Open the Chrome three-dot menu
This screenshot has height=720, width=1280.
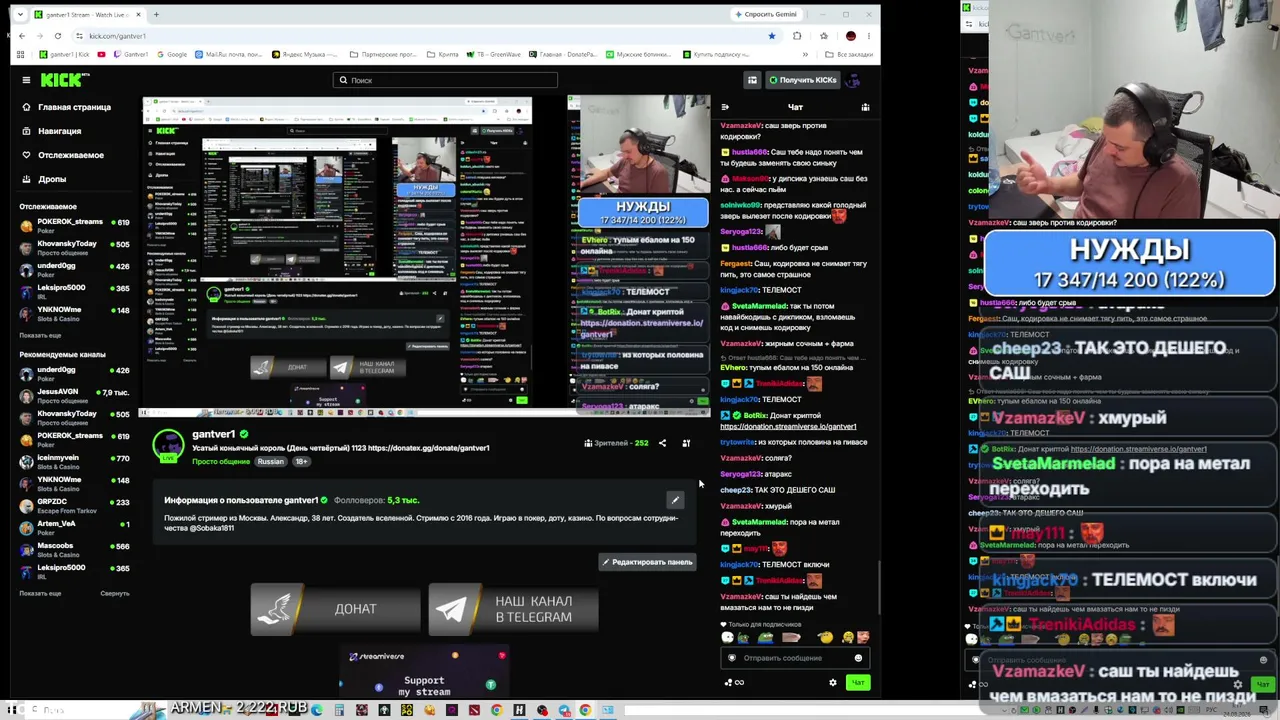click(x=869, y=36)
